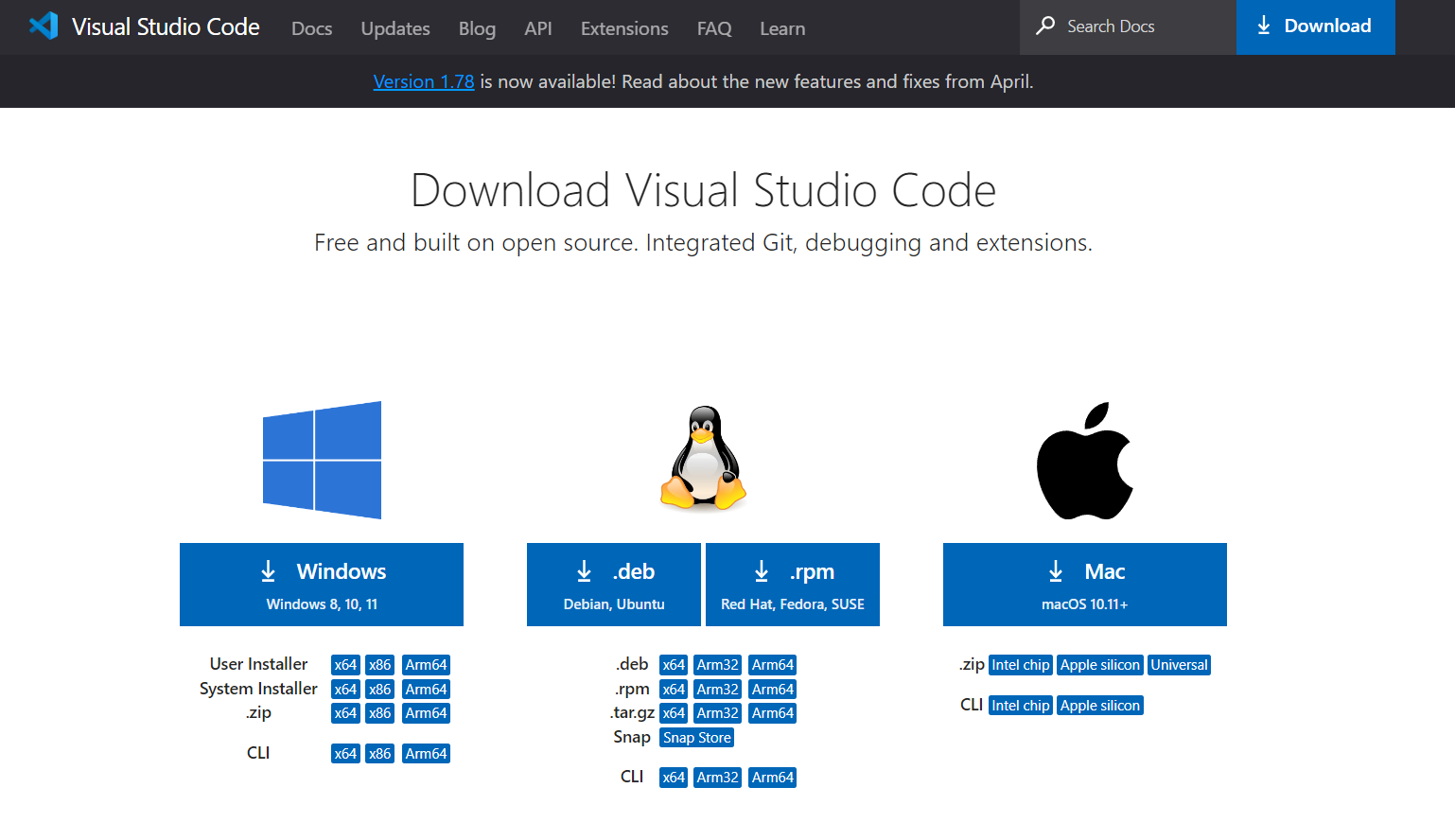Select Linux .tar.gz Arm64 download
Image resolution: width=1455 pixels, height=840 pixels.
click(773, 713)
